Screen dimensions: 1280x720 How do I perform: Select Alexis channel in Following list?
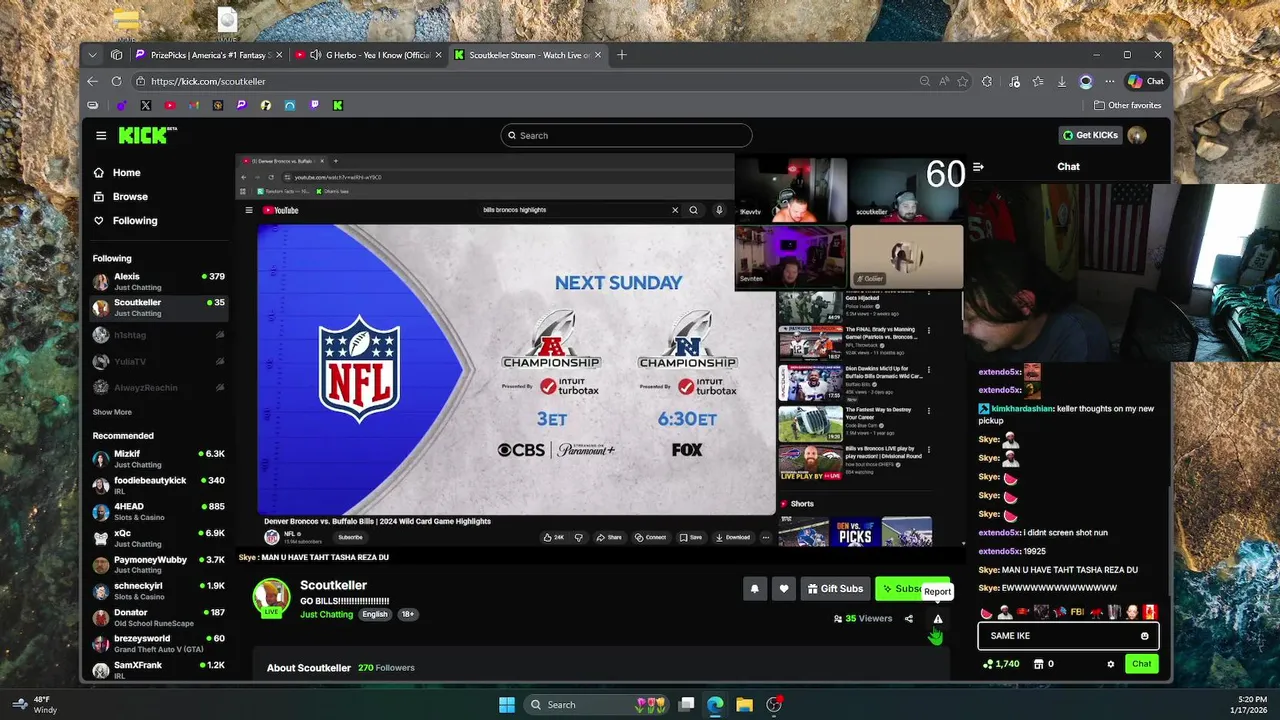click(x=158, y=281)
